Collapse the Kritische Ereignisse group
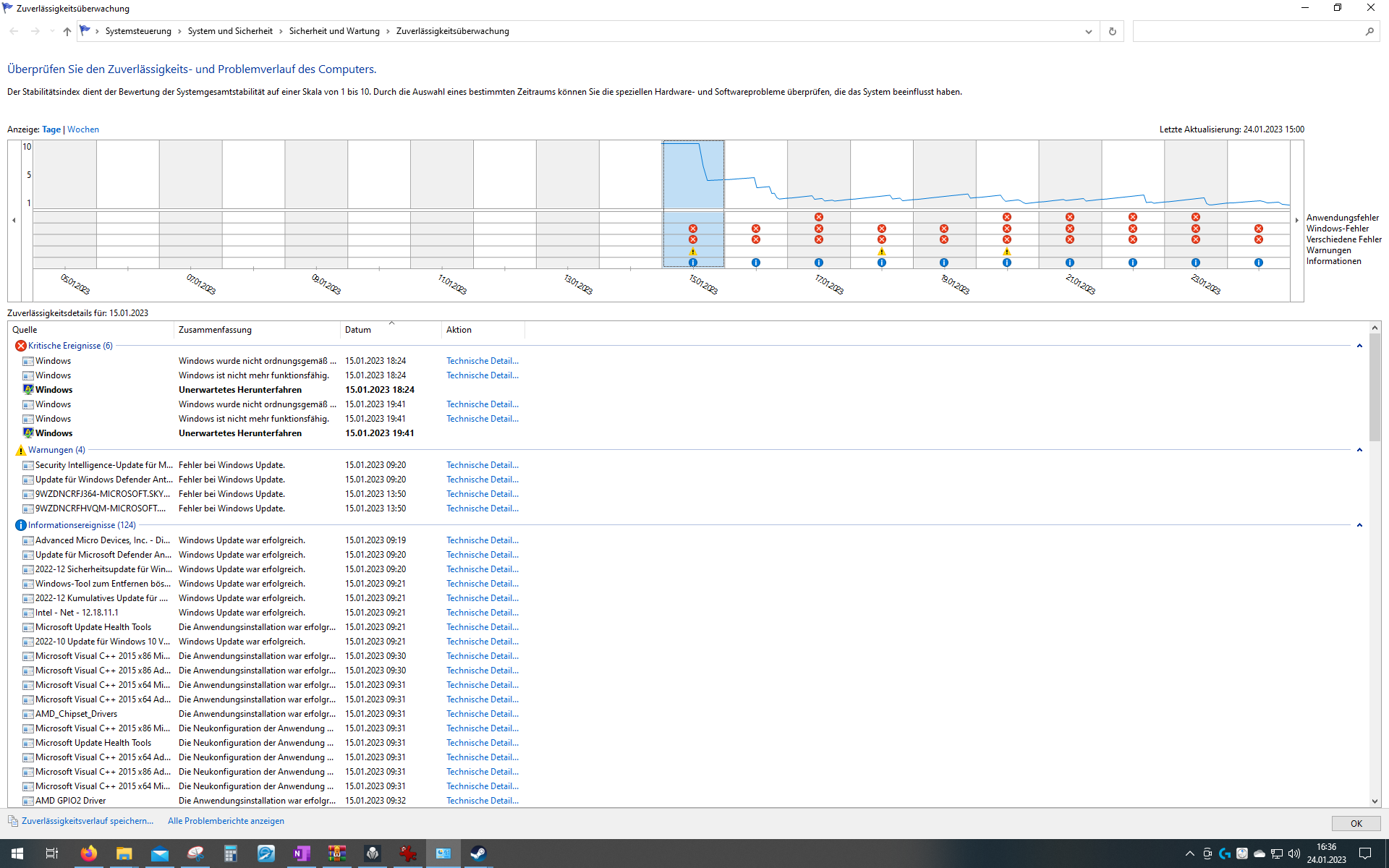The height and width of the screenshot is (868, 1389). [x=1359, y=346]
